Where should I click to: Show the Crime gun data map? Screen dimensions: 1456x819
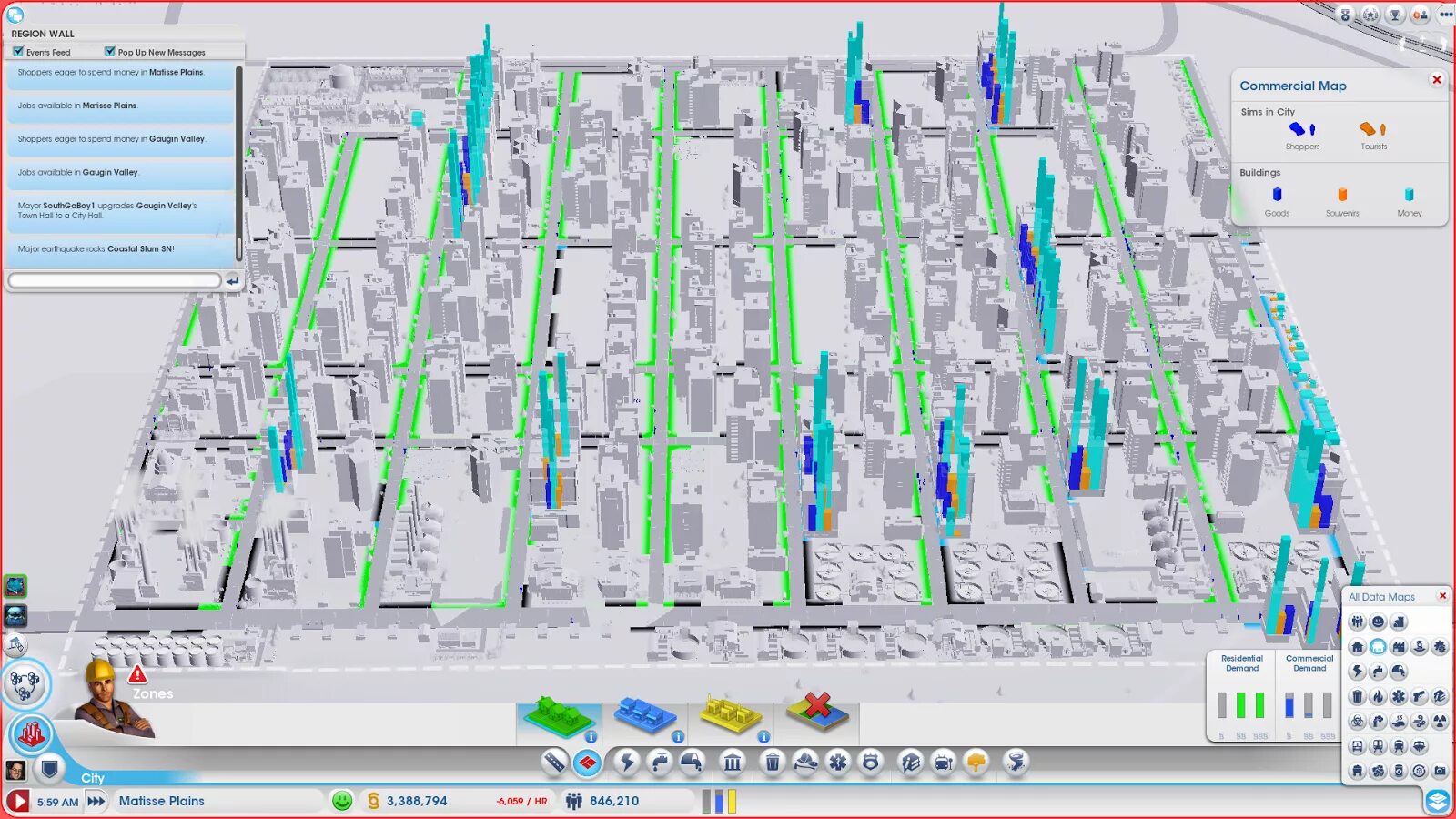tap(1419, 697)
